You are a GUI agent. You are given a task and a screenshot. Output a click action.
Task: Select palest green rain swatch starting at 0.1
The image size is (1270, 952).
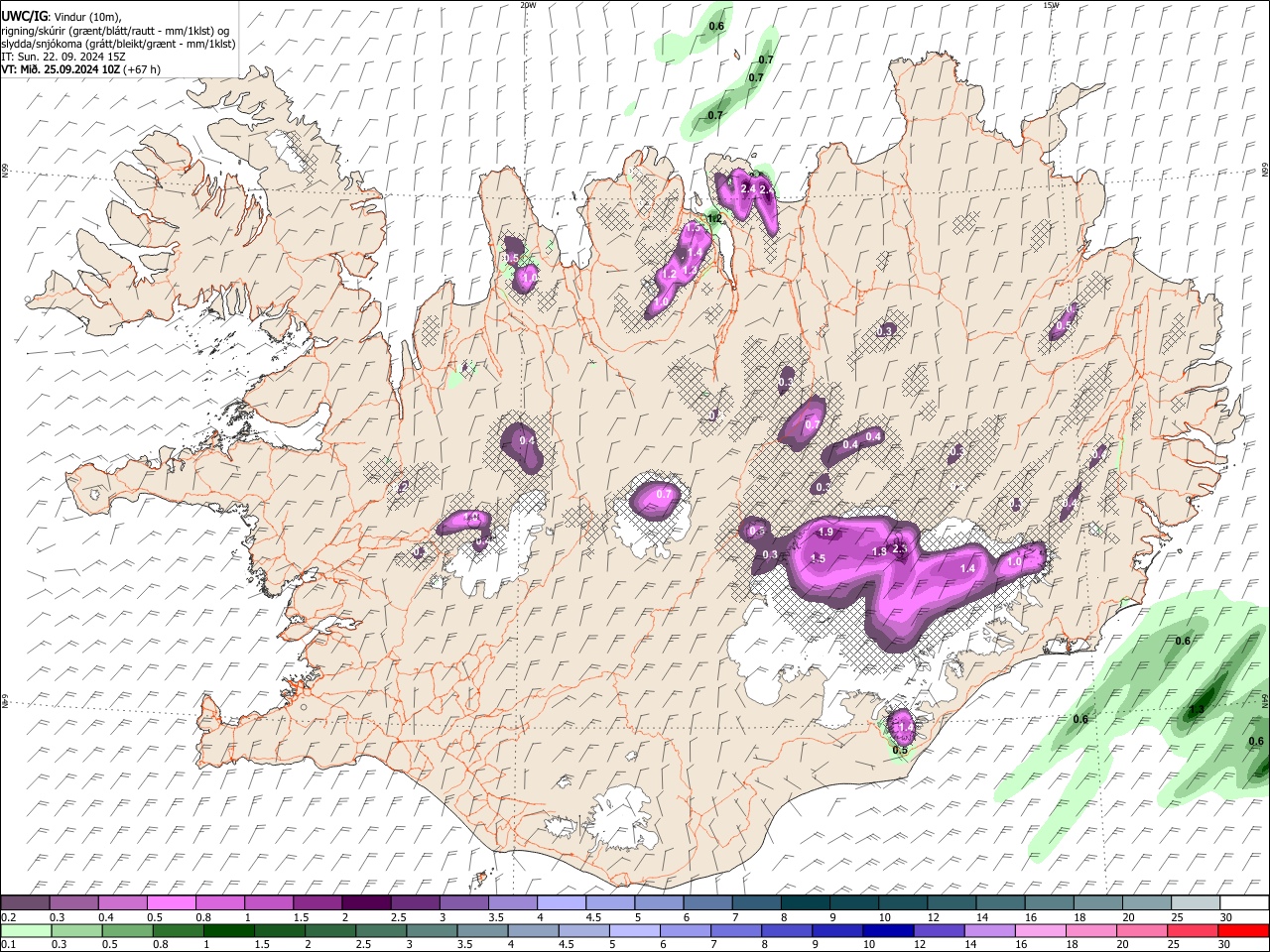coord(25,930)
